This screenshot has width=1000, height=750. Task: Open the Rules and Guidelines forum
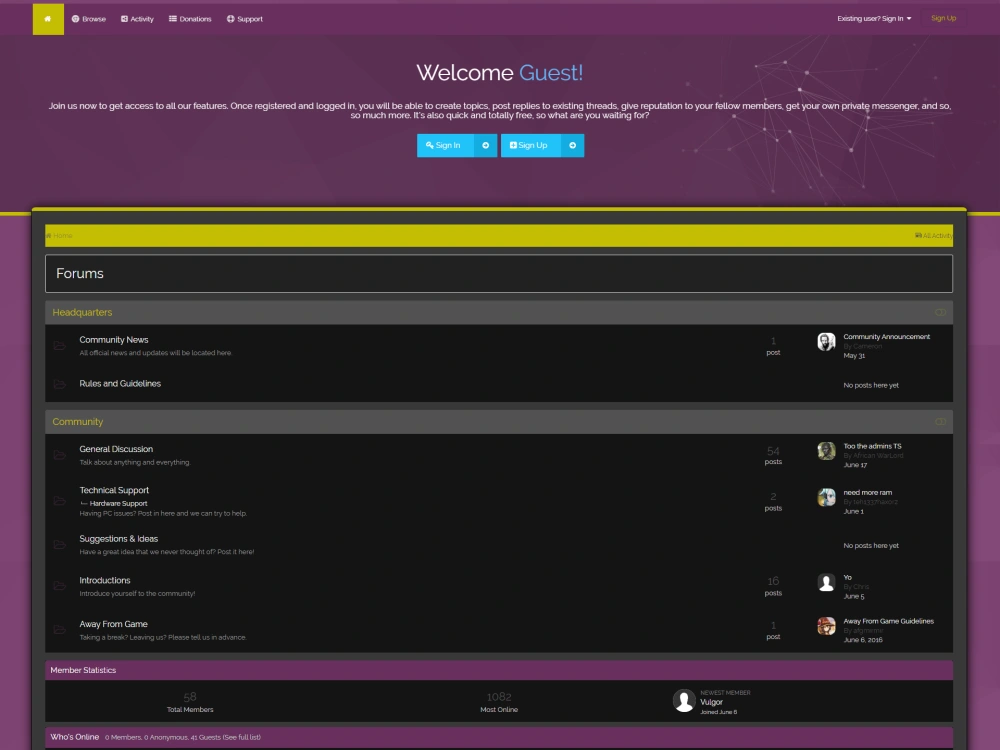[120, 383]
